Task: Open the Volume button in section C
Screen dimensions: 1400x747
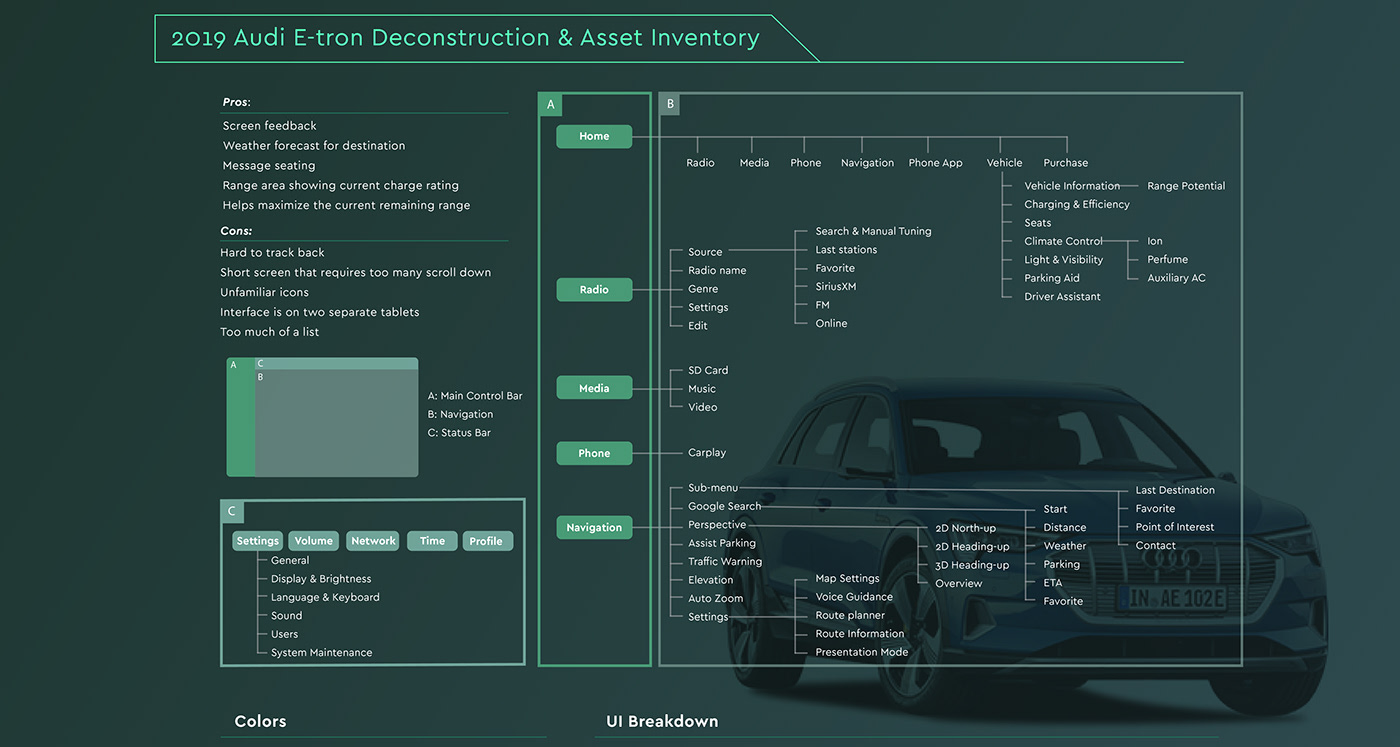Action: [313, 541]
